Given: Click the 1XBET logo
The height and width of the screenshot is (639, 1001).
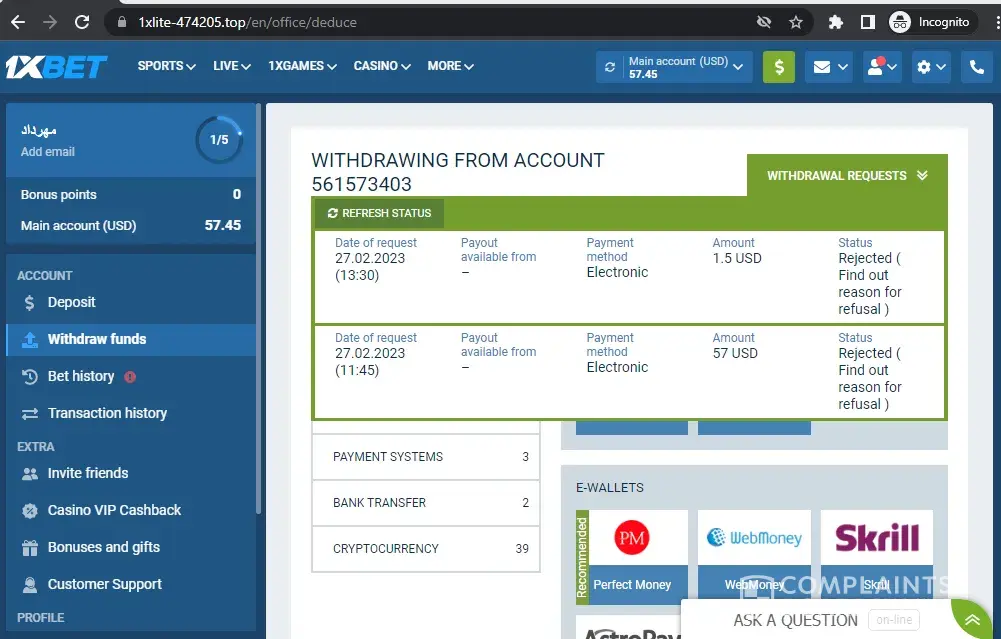Looking at the screenshot, I should 56,66.
